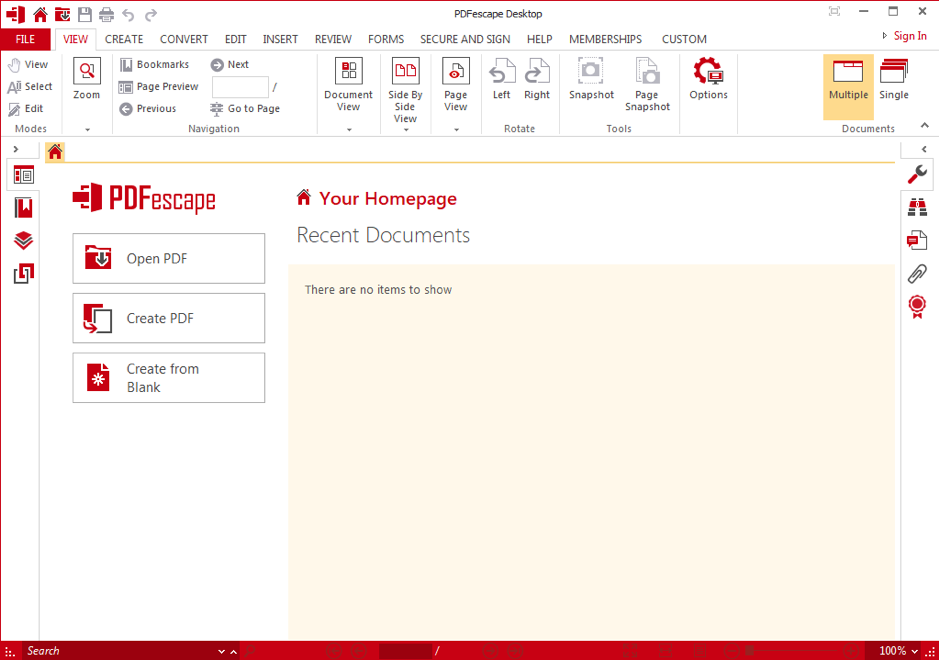Open the comments panel on right sidebar

tap(917, 240)
